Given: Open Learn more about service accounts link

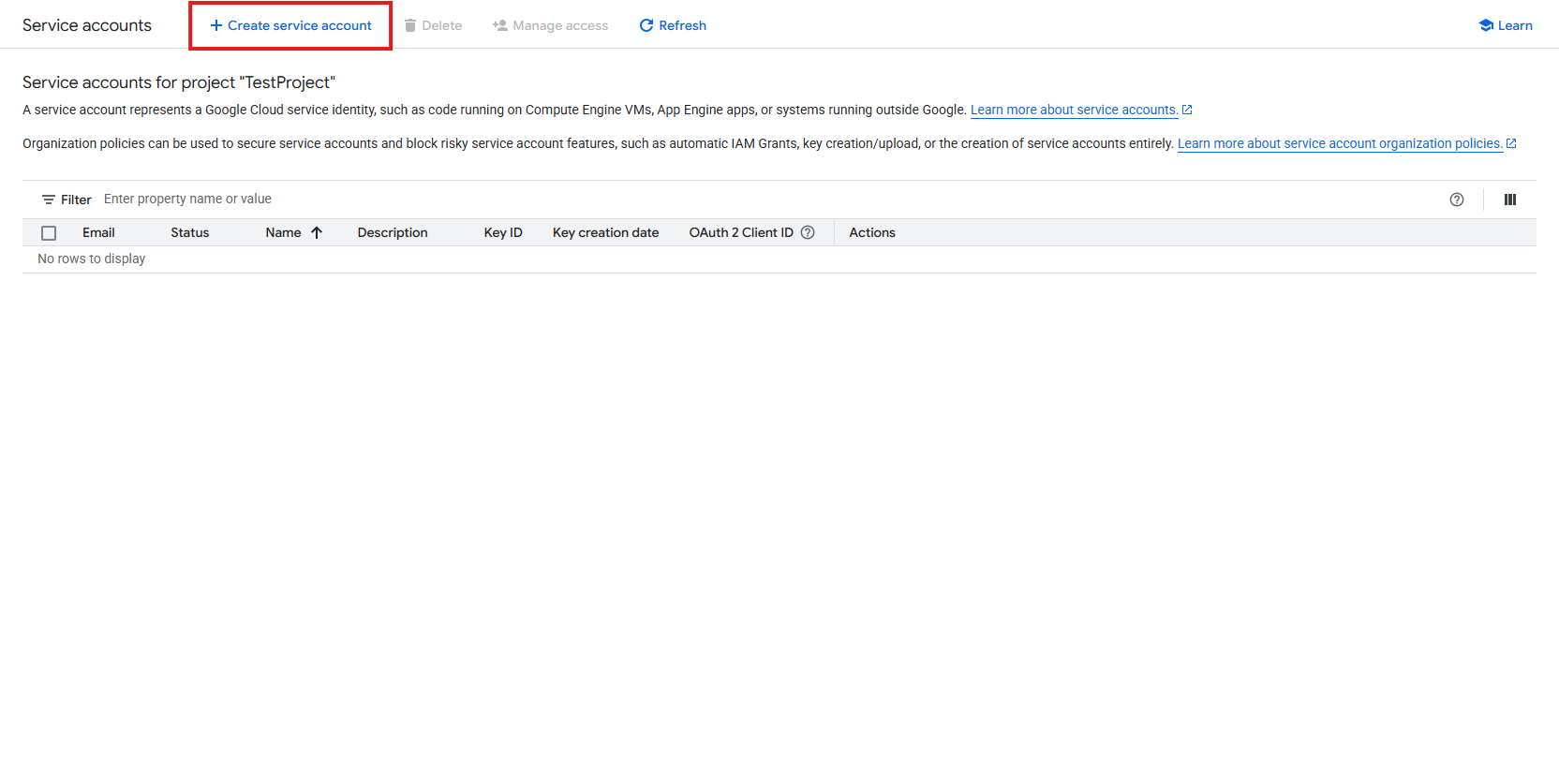Looking at the screenshot, I should click(x=1074, y=110).
